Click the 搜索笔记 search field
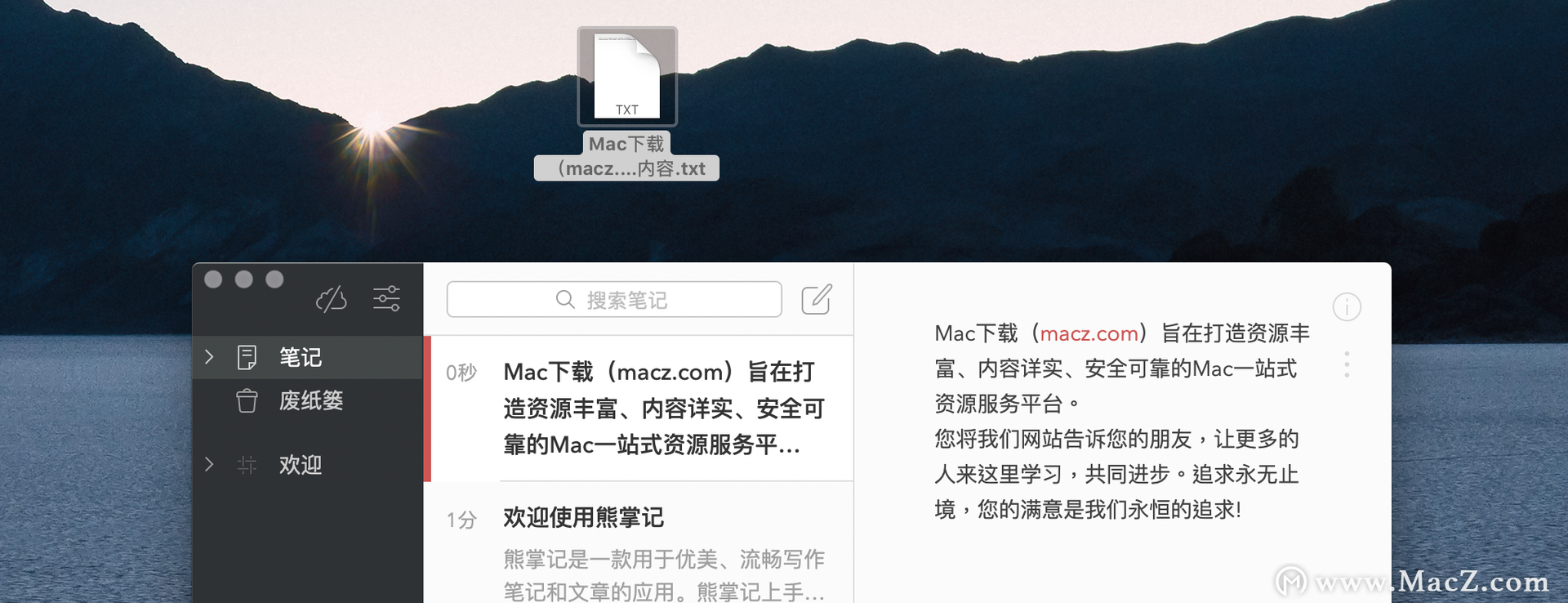This screenshot has height=603, width=1568. pyautogui.click(x=614, y=299)
